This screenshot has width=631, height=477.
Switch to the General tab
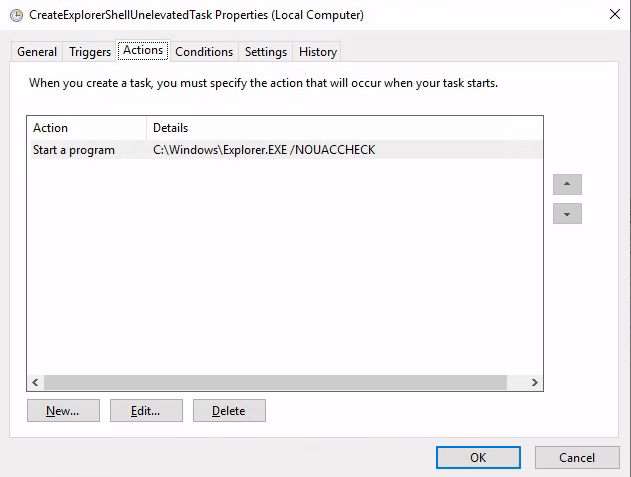(37, 52)
